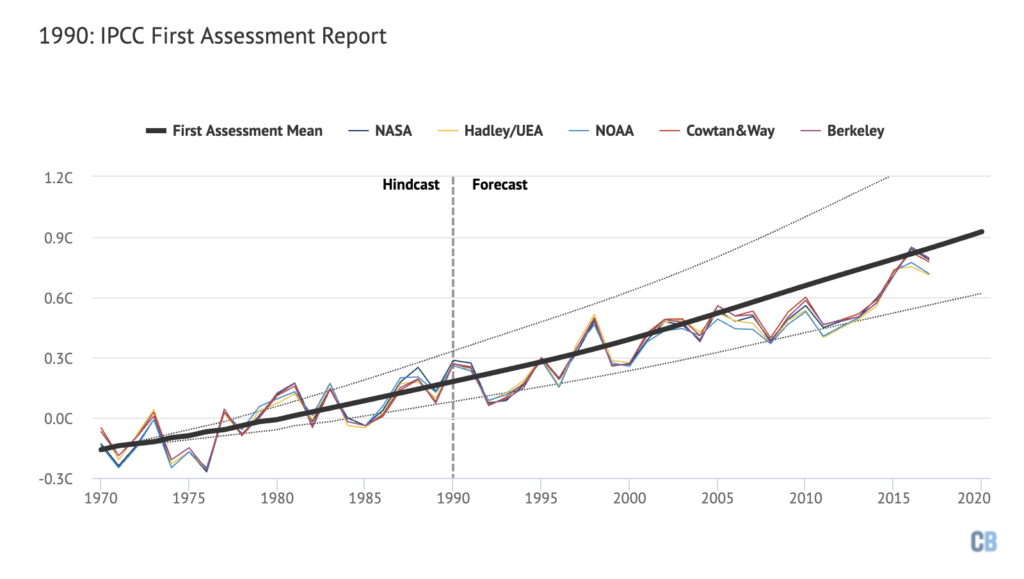Click the '0.6C' y-axis label
This screenshot has width=1024, height=579.
[58, 298]
